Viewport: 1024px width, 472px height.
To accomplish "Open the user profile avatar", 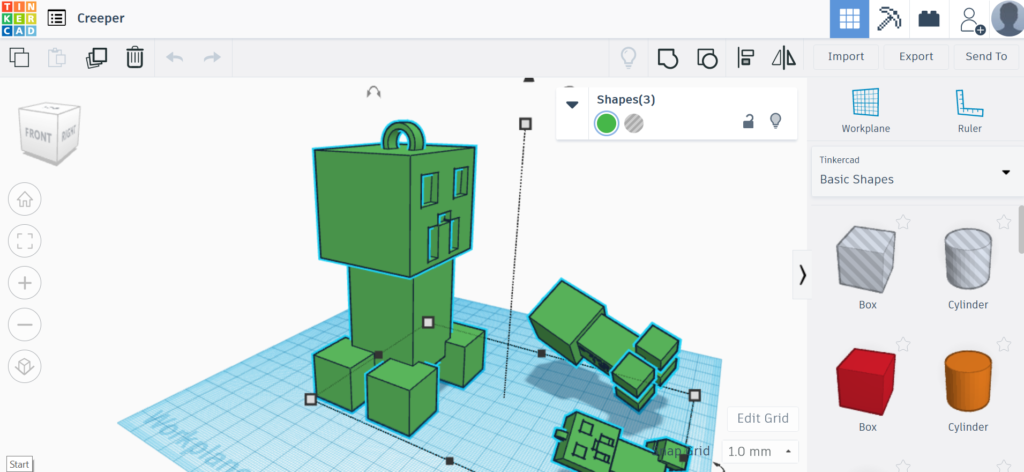I will pyautogui.click(x=1007, y=18).
